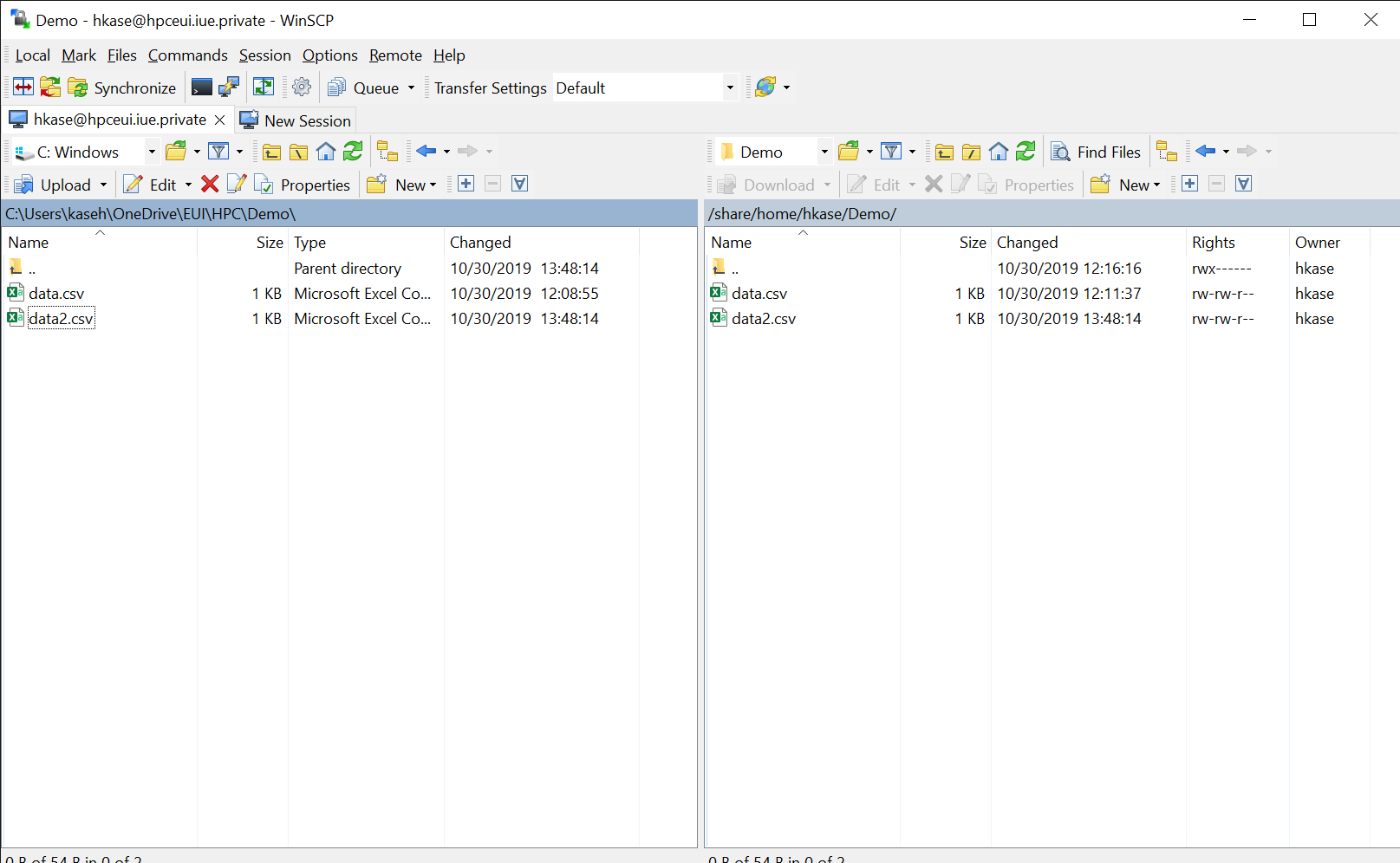The width and height of the screenshot is (1400, 863).
Task: Open the Files menu
Action: (122, 55)
